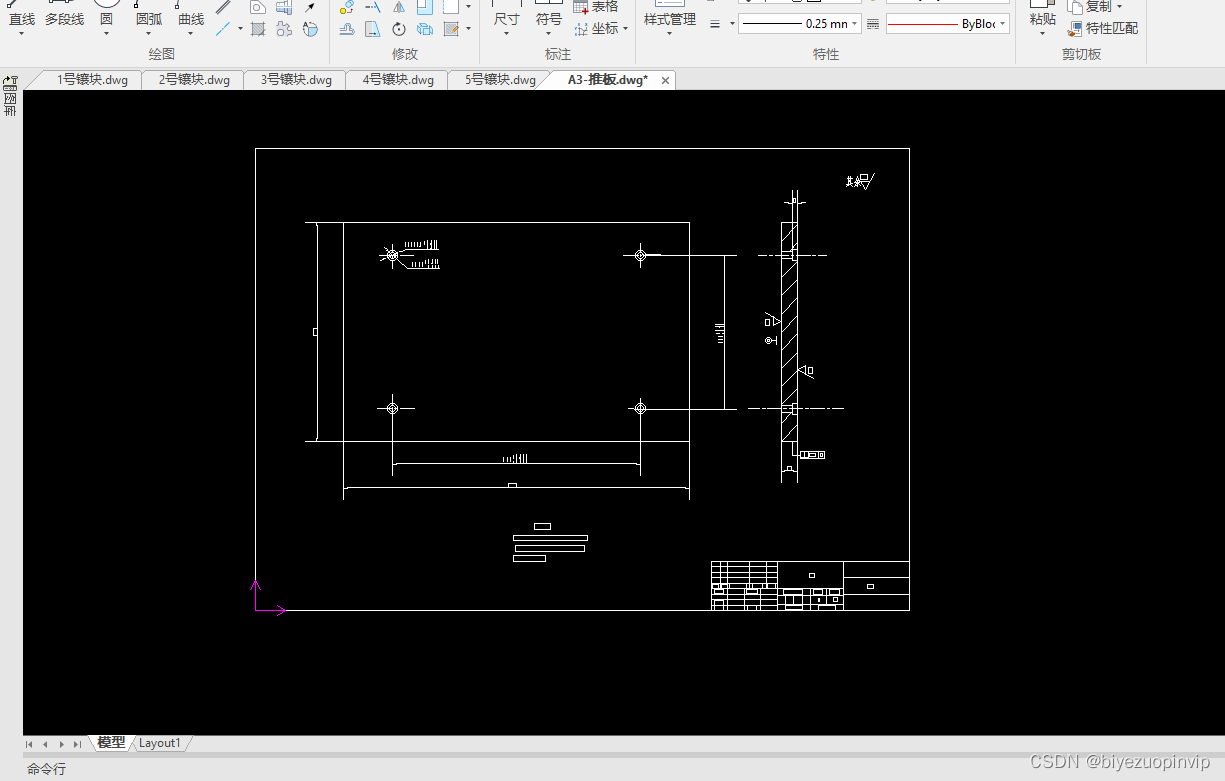Click the Polyline (多段线) tool
This screenshot has height=781, width=1225.
[64, 12]
